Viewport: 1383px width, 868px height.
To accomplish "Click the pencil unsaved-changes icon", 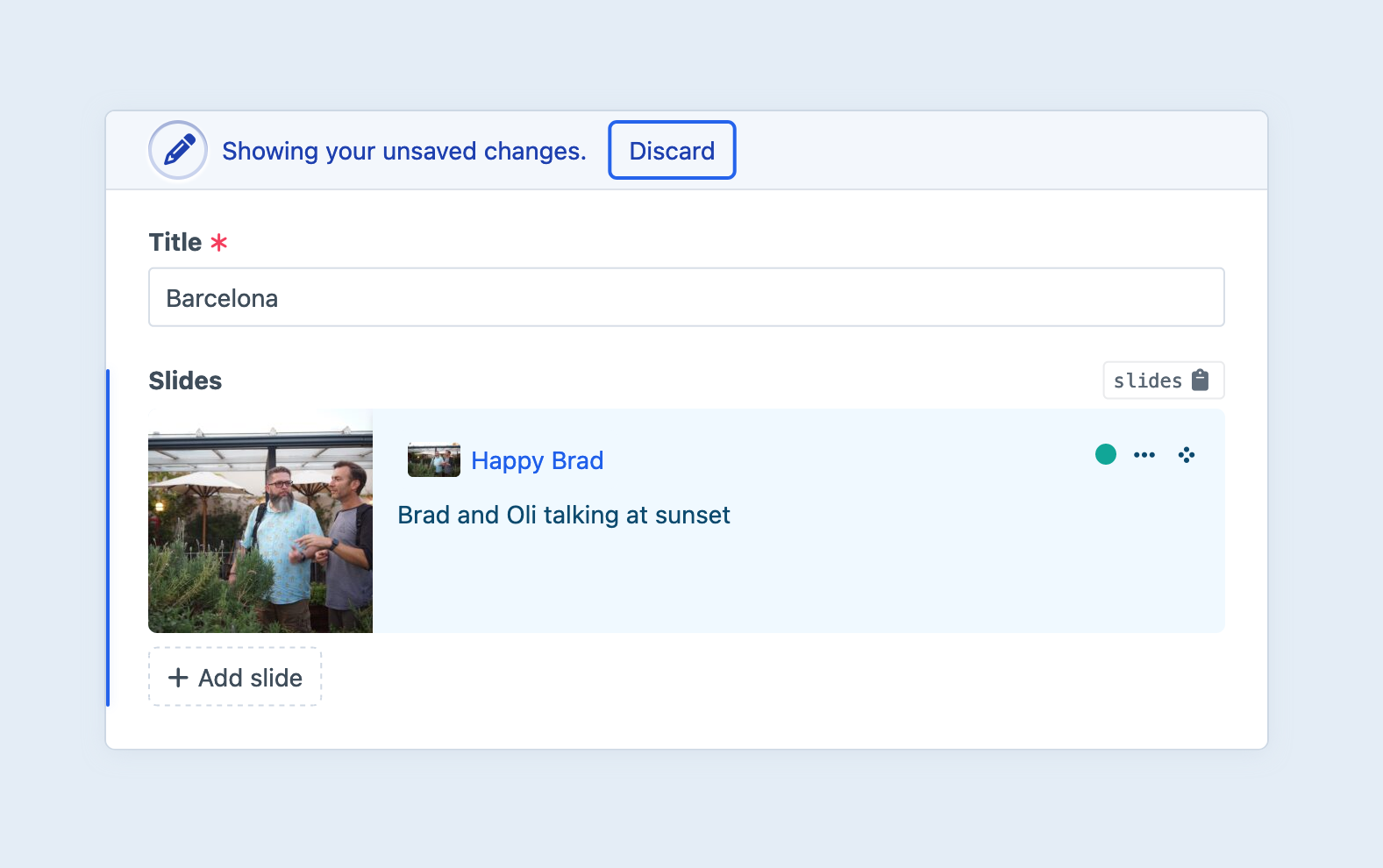I will [x=178, y=150].
